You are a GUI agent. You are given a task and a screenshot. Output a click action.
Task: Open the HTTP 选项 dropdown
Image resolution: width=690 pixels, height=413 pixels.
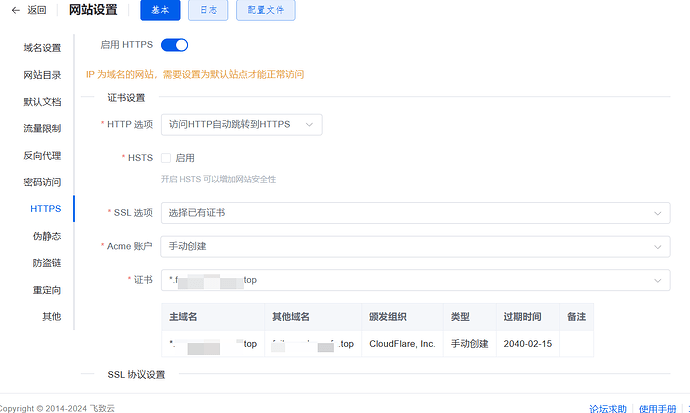tap(242, 124)
